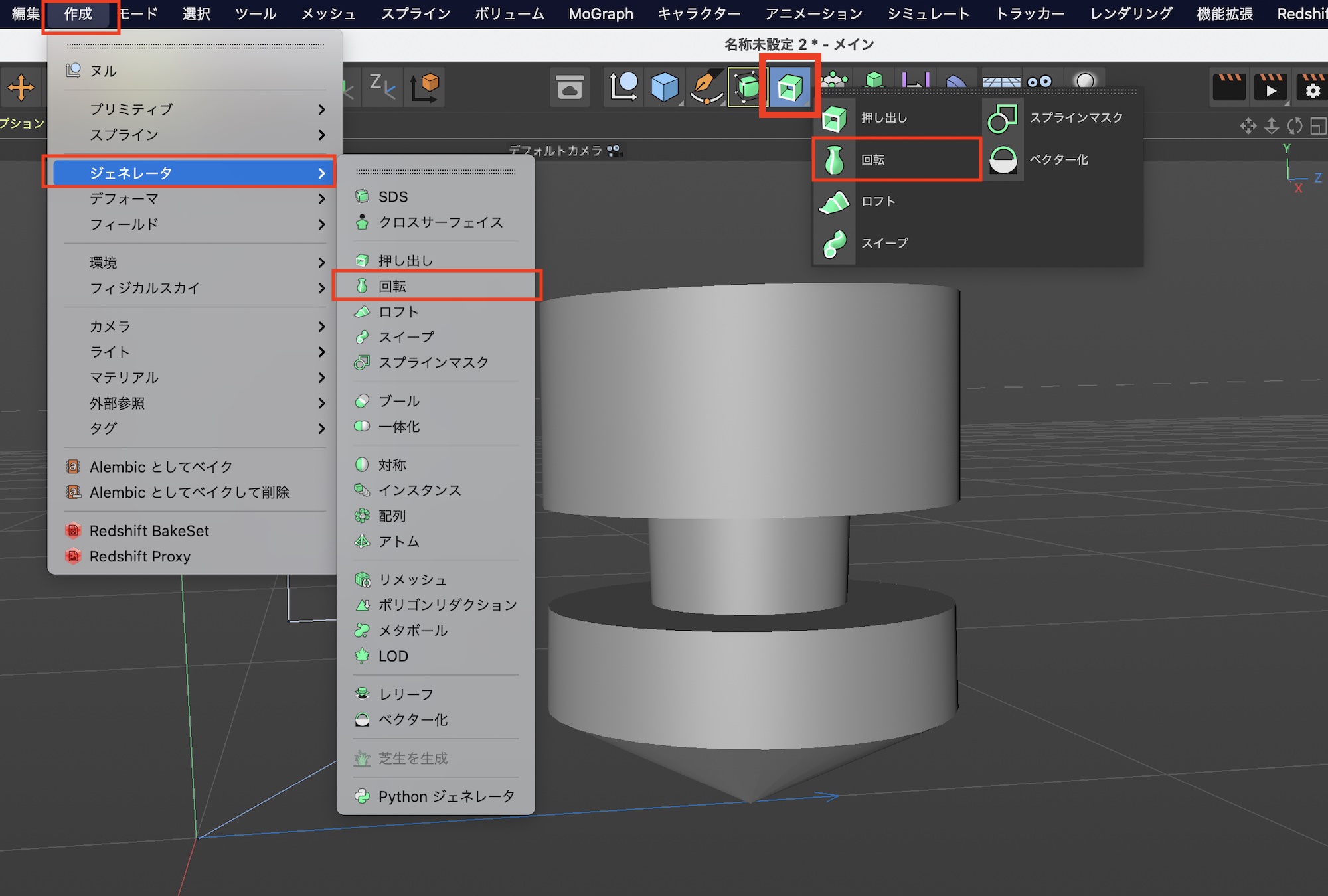Screen dimensions: 1328x896
Task: Click the blue Cube primitive icon
Action: click(x=664, y=87)
